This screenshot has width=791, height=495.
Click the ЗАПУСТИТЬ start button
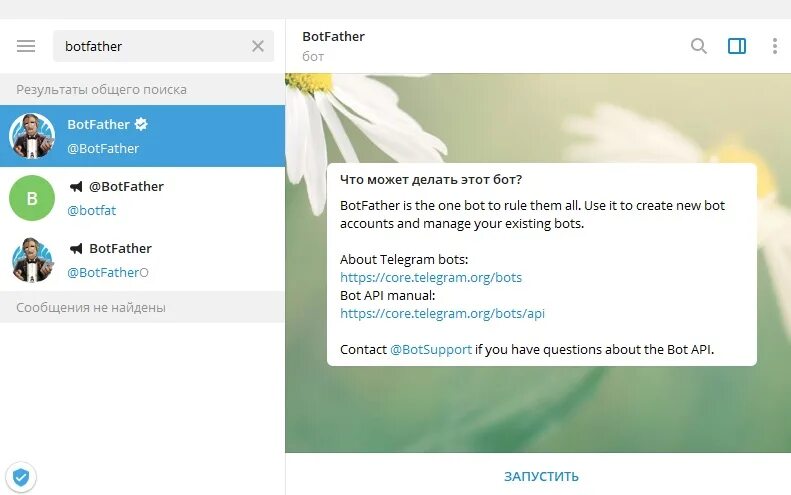pyautogui.click(x=541, y=476)
